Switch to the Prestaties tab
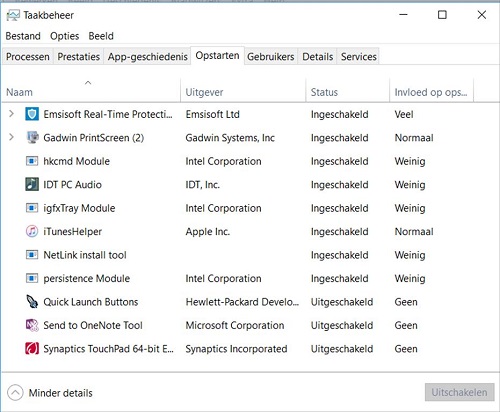 click(x=79, y=57)
